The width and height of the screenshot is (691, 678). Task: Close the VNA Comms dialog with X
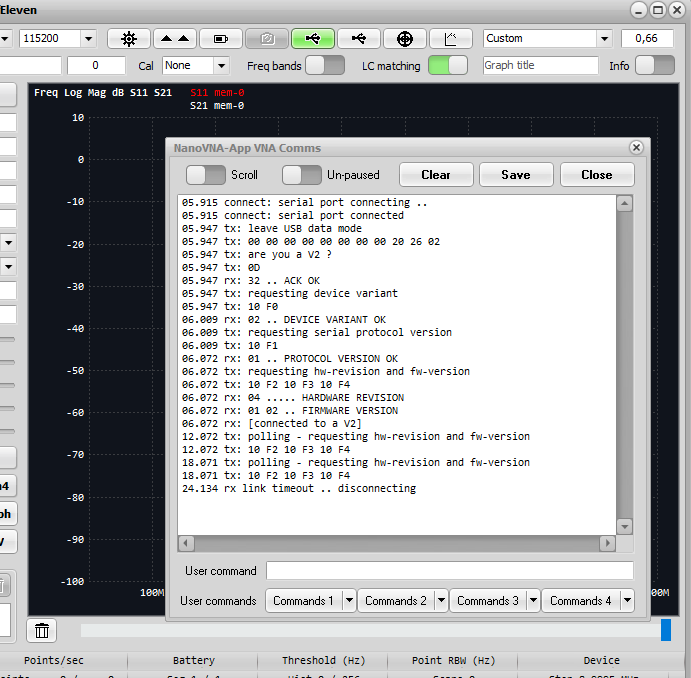[636, 148]
